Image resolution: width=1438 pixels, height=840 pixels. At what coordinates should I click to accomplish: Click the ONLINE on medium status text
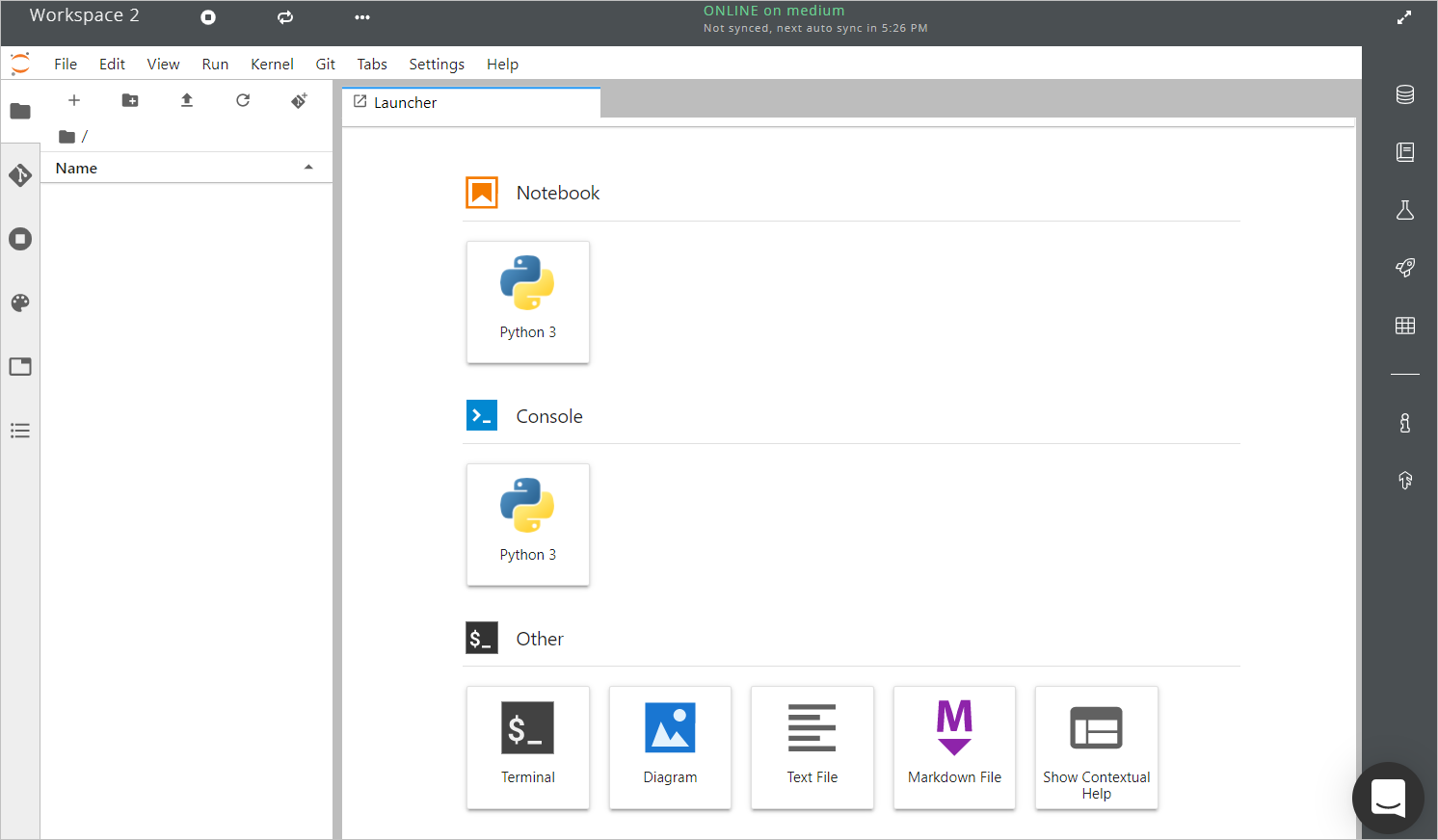pos(774,11)
